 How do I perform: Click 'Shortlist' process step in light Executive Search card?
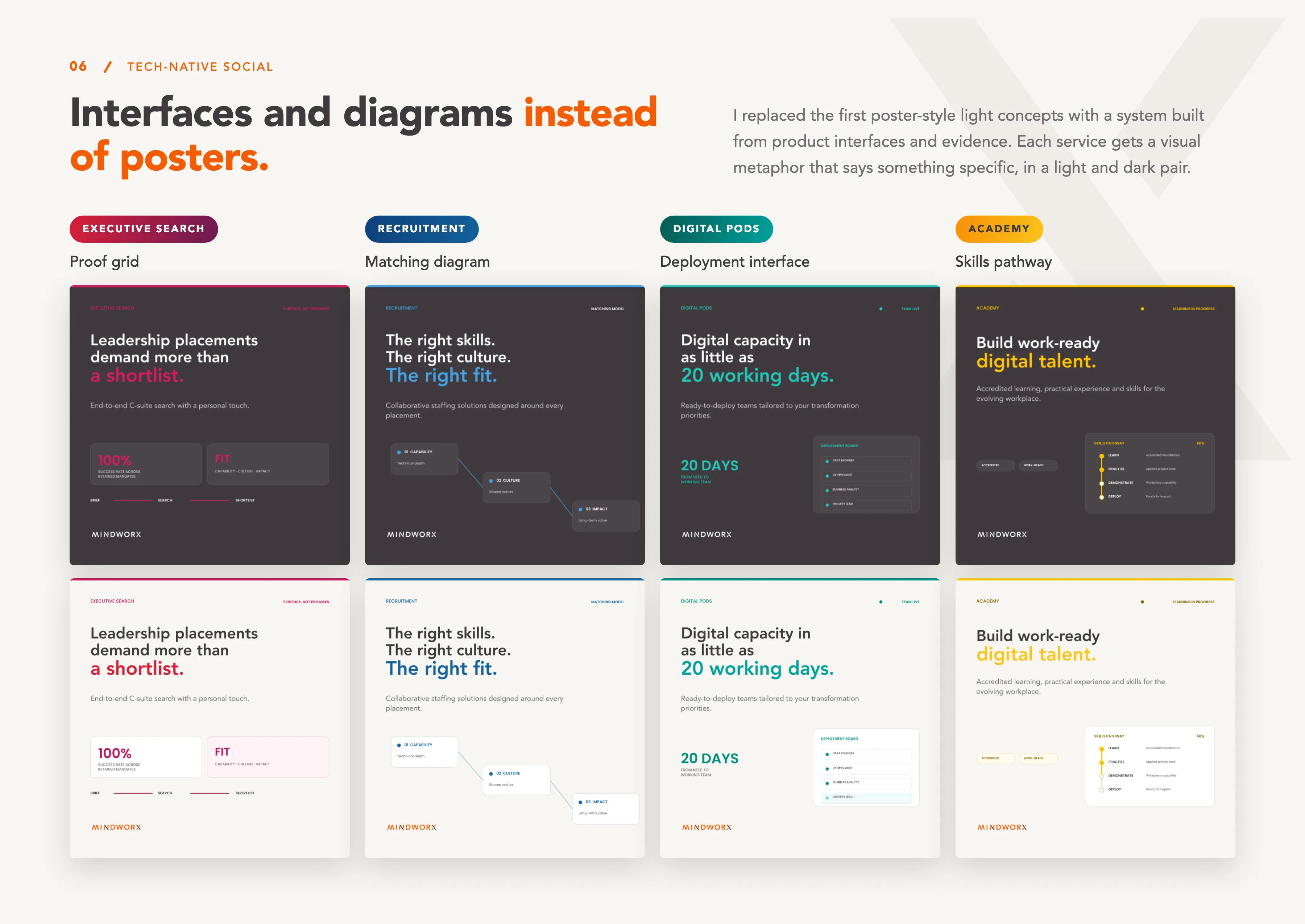[245, 793]
